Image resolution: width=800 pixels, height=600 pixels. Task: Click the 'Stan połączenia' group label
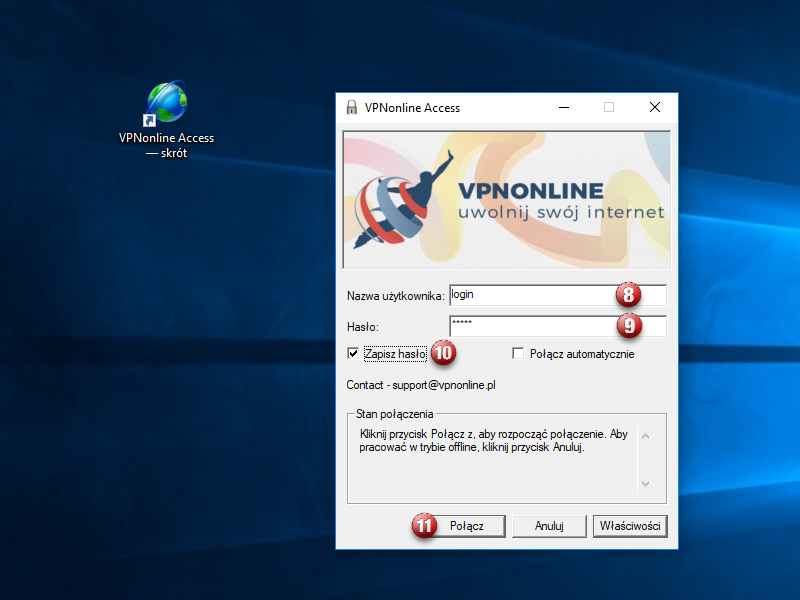pos(394,414)
